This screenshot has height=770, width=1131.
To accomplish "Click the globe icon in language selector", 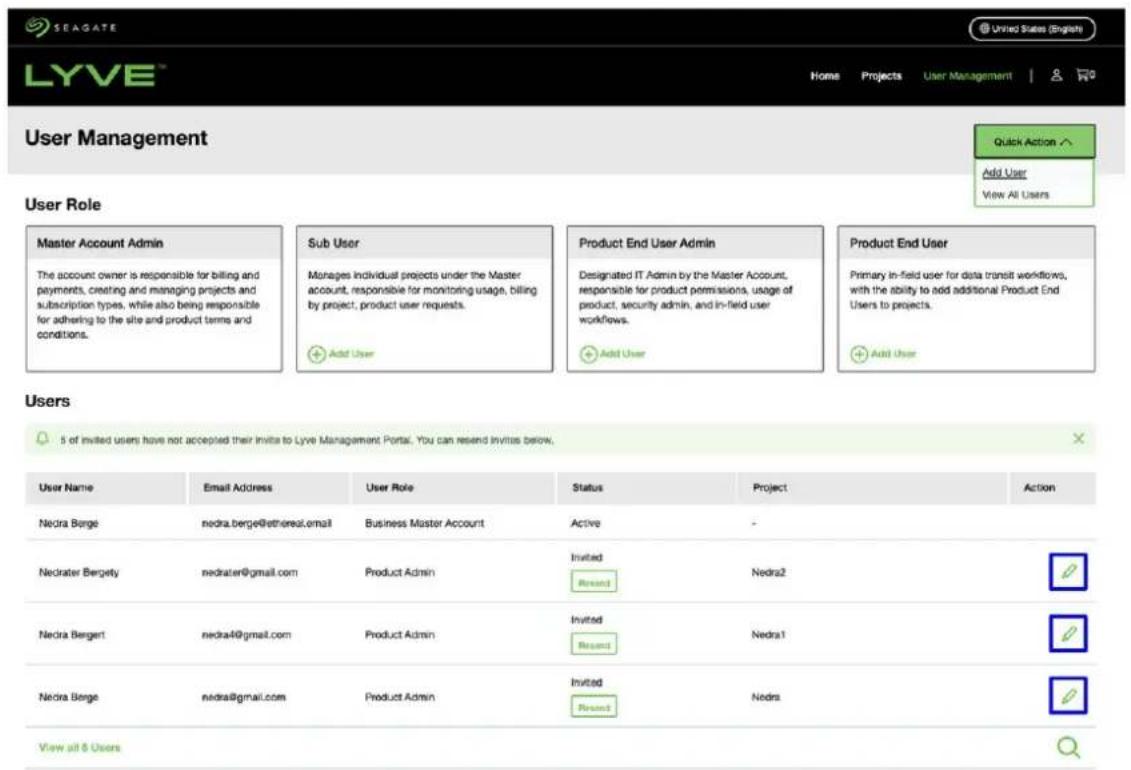I will click(x=984, y=29).
